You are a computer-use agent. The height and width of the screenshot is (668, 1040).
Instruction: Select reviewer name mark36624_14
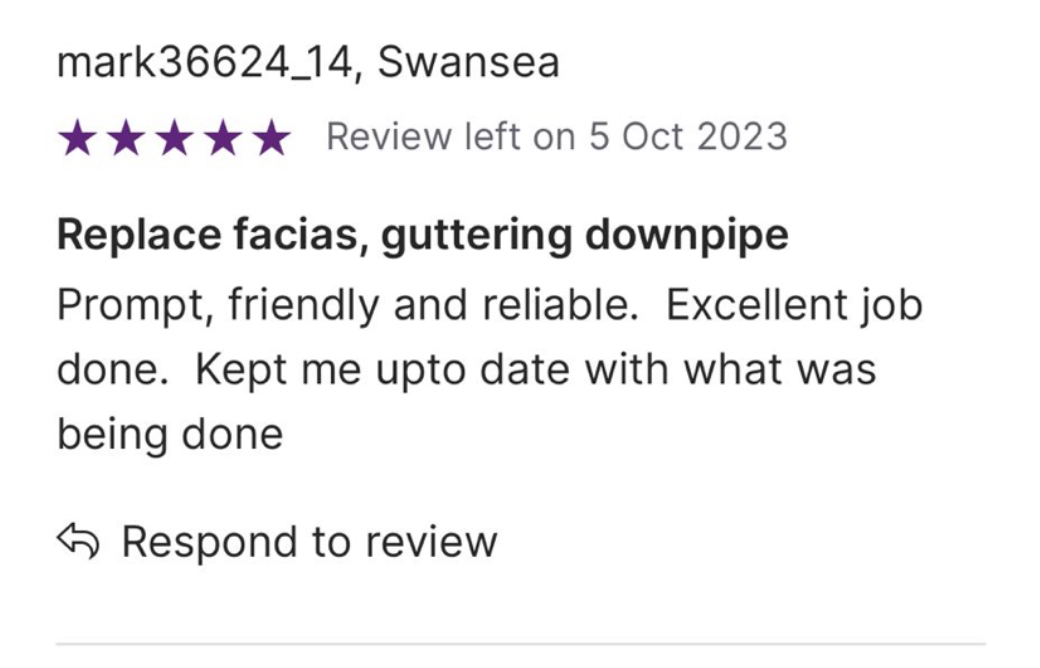click(204, 62)
